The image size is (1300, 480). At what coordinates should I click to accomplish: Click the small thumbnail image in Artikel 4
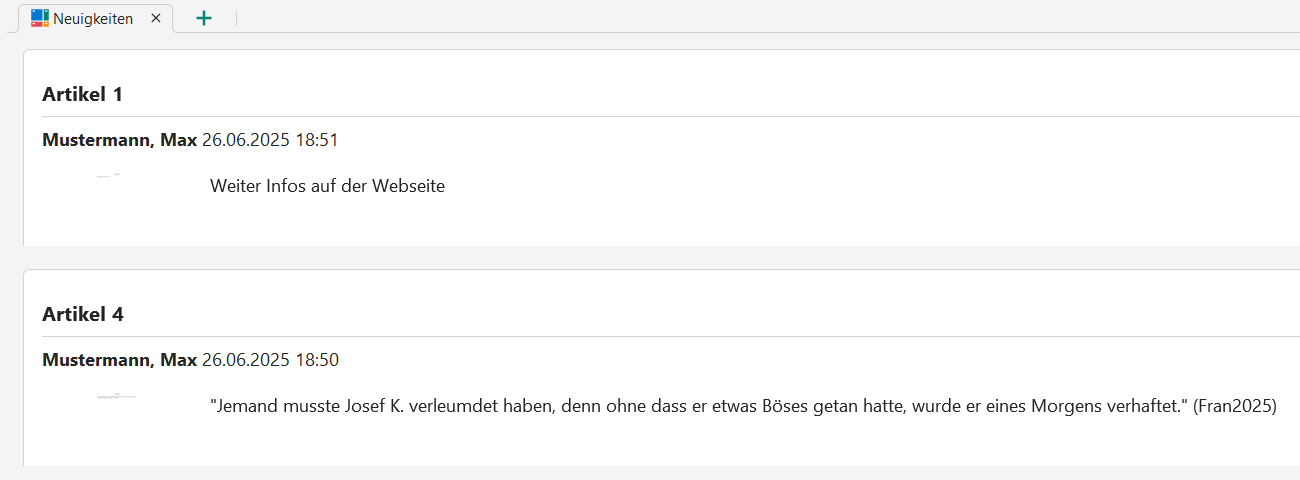[x=116, y=396]
